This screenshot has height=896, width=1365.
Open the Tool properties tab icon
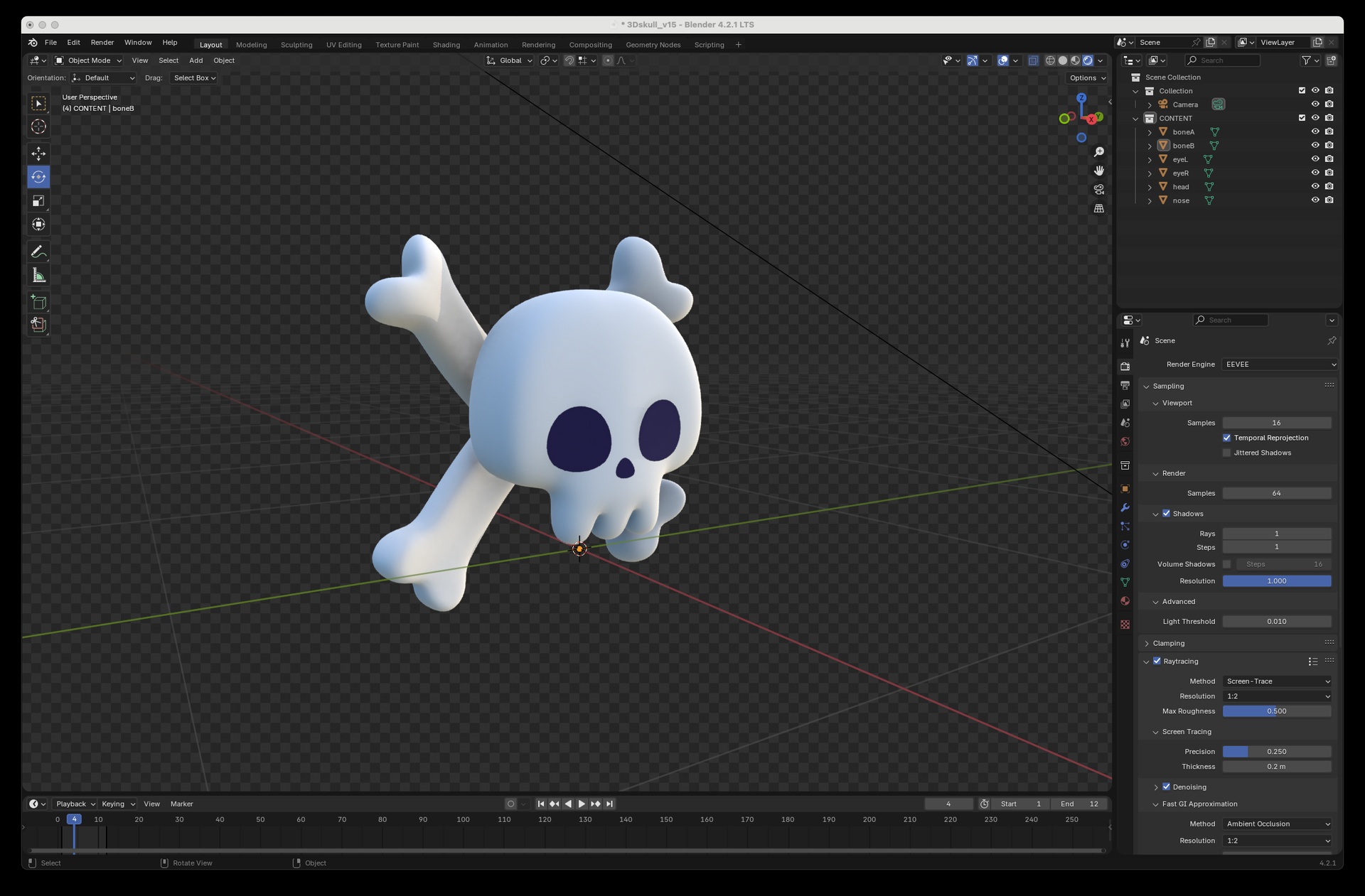[x=1125, y=343]
